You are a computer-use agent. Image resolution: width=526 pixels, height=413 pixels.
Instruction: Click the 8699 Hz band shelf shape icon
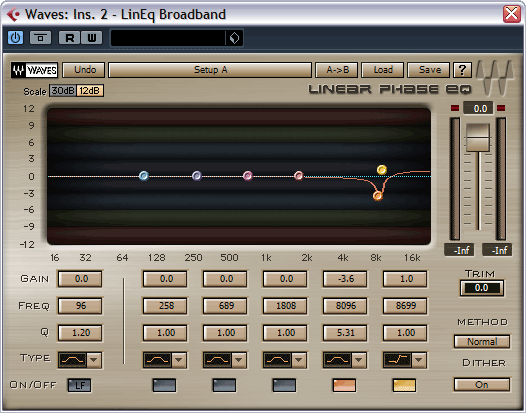click(x=398, y=360)
